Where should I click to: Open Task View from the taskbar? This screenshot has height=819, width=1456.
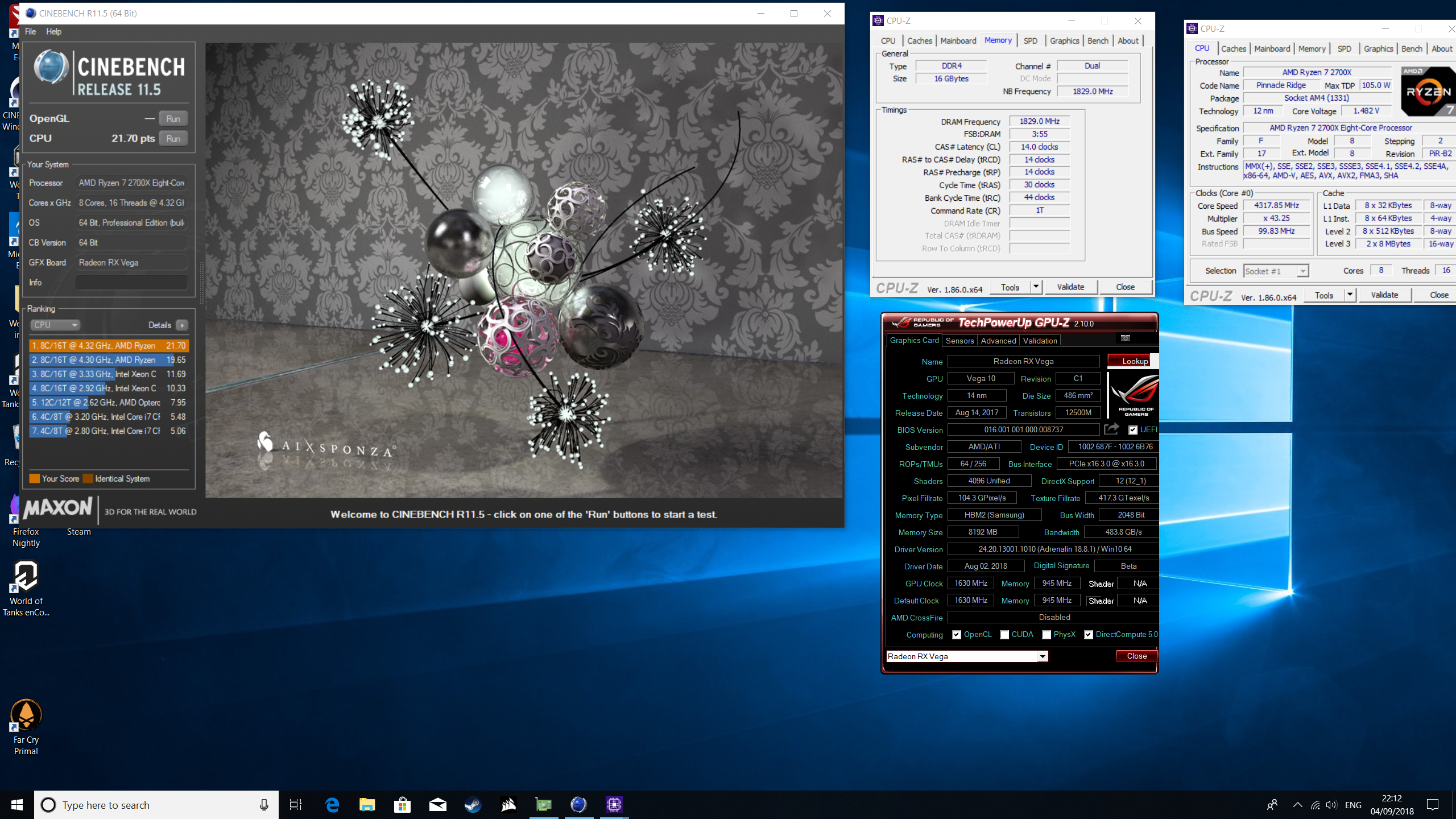(296, 805)
